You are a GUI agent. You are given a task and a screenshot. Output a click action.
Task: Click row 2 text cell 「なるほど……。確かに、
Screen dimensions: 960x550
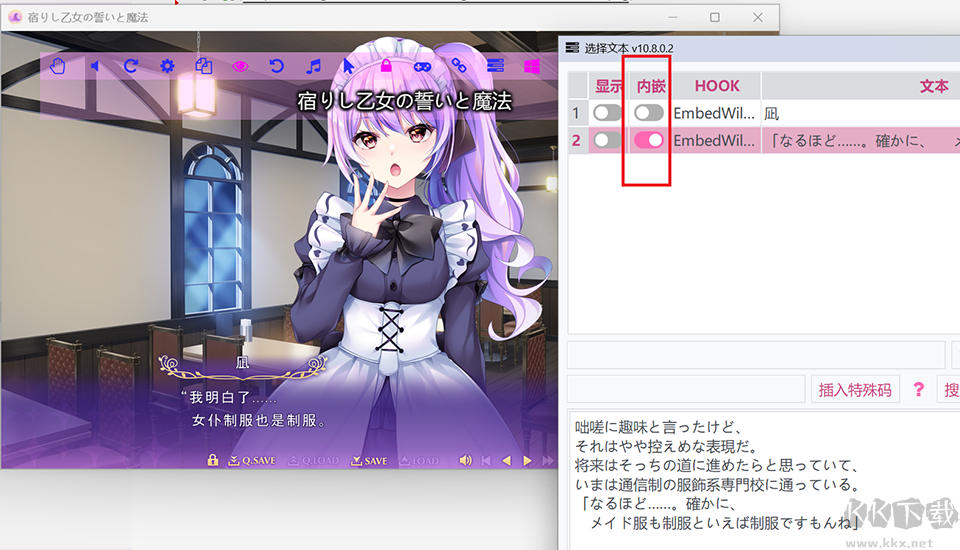click(x=848, y=141)
